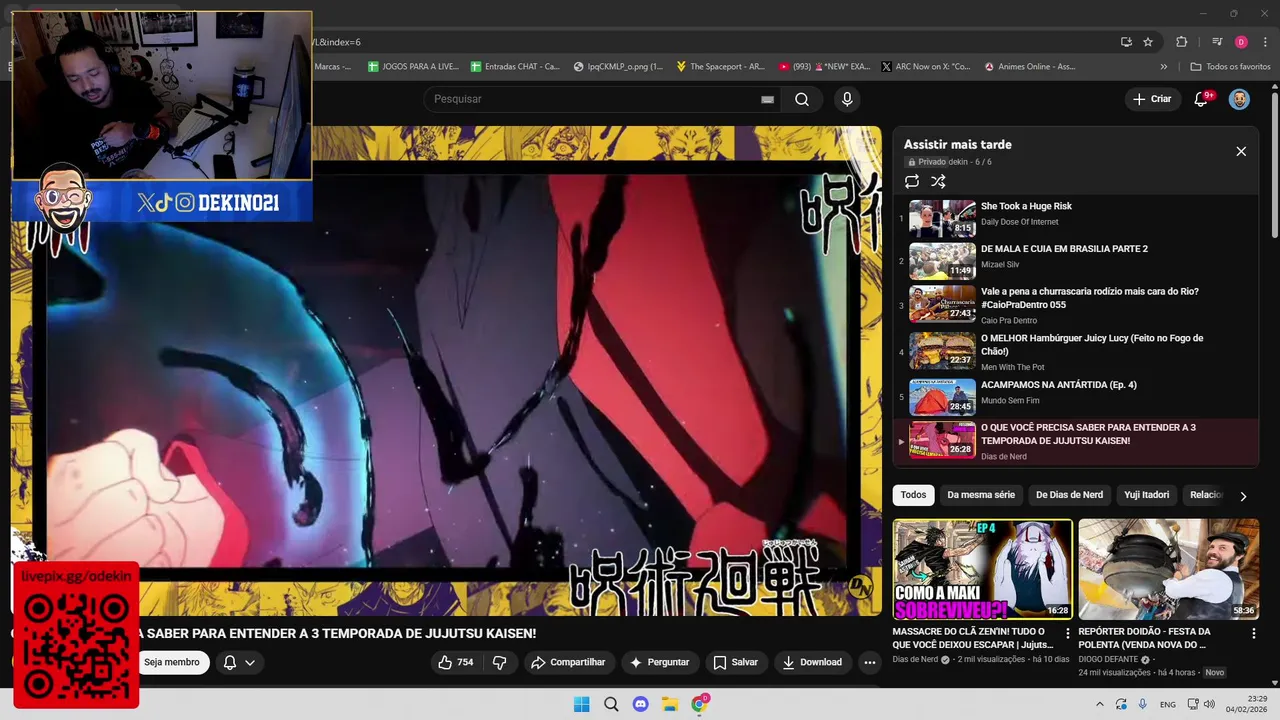Open Chrome extensions puzzle icon
1280x720 pixels.
1182,42
